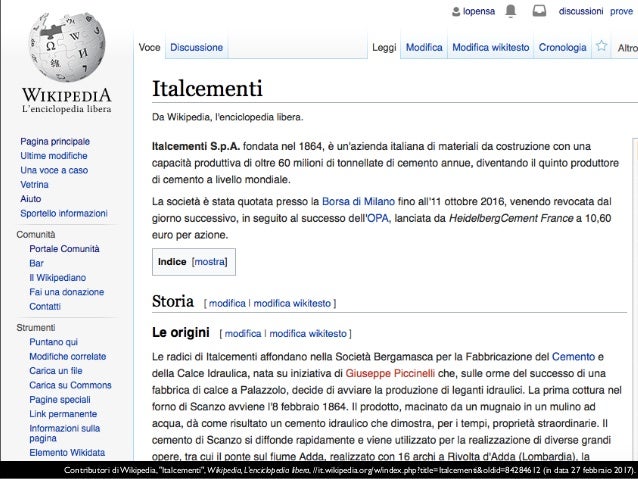Open the Cronologia tab
Viewport: 638px width, 479px height.
[x=562, y=47]
